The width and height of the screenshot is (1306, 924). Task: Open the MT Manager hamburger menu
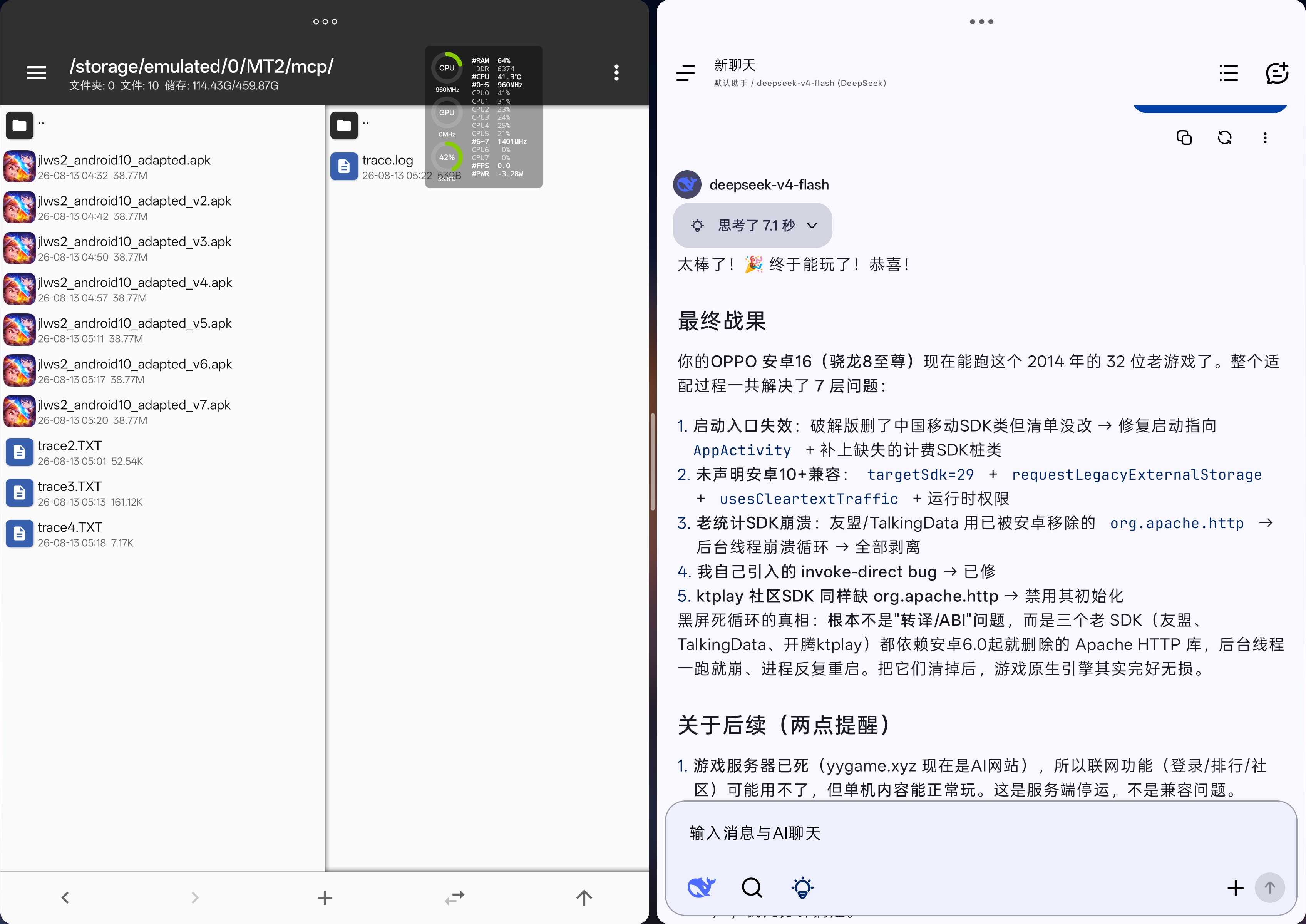tap(37, 73)
